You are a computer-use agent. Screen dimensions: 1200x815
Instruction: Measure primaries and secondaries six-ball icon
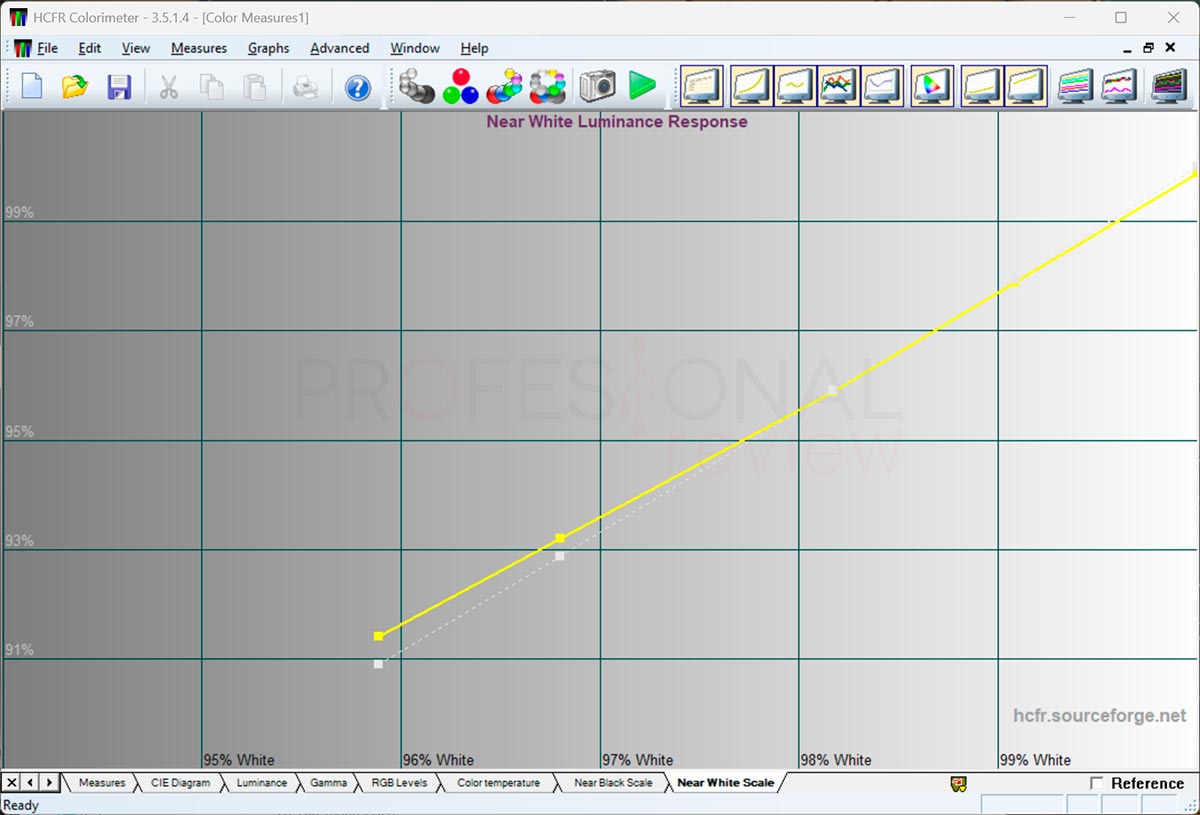(x=505, y=86)
